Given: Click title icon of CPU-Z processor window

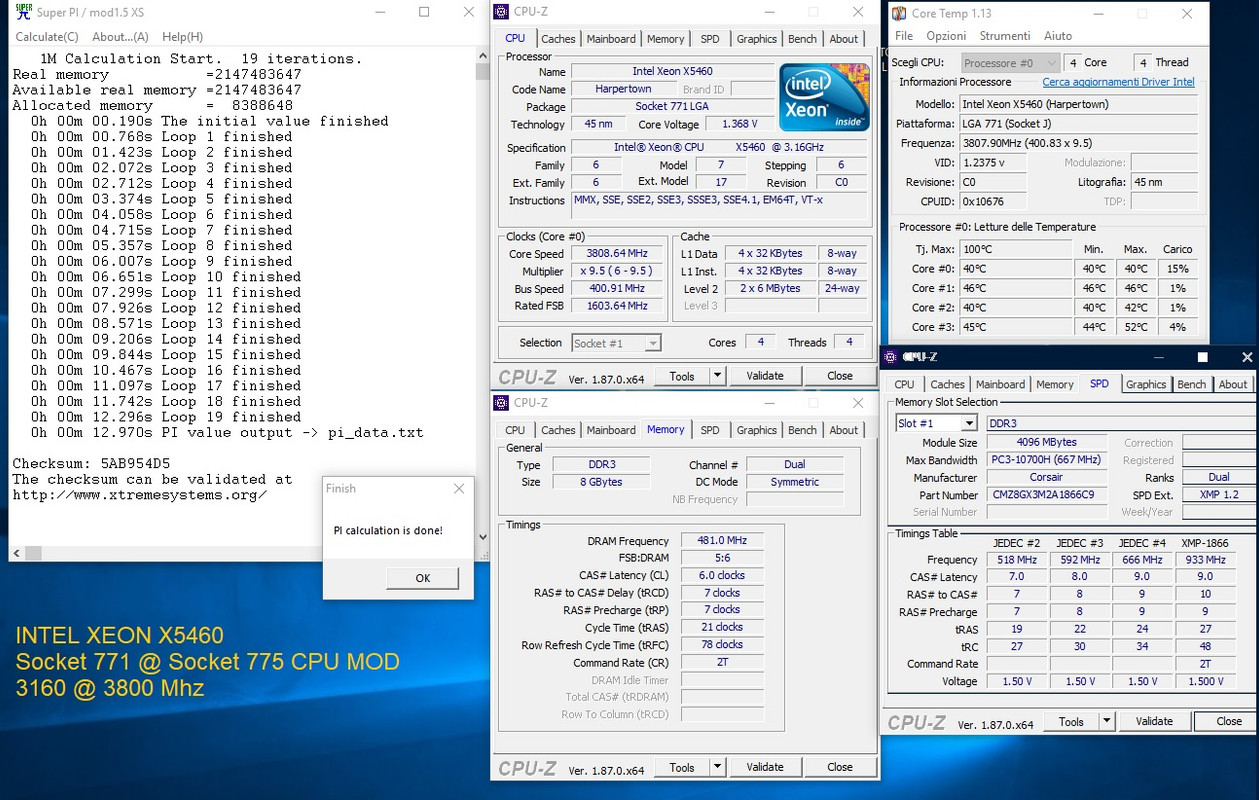Looking at the screenshot, I should point(502,12).
